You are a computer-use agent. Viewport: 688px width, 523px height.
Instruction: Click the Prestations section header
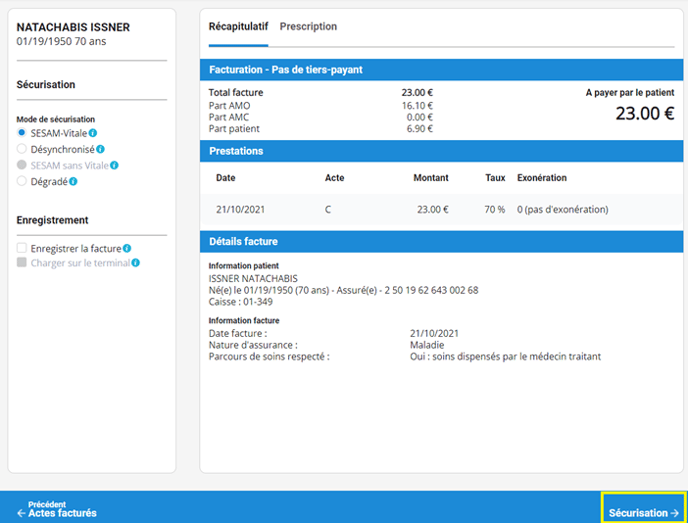441,151
